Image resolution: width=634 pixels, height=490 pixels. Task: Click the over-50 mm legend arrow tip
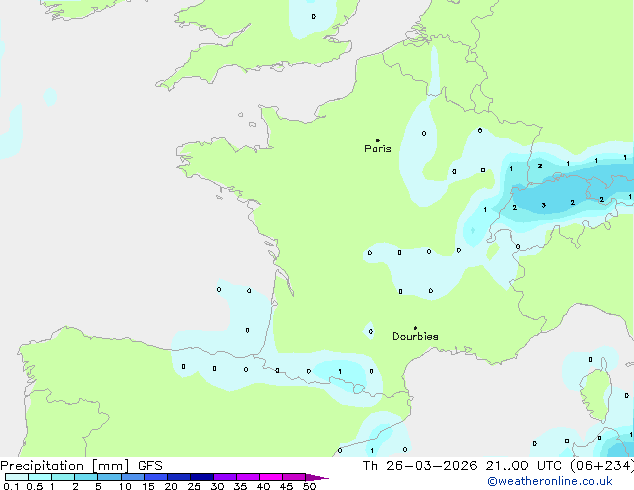pos(317,477)
